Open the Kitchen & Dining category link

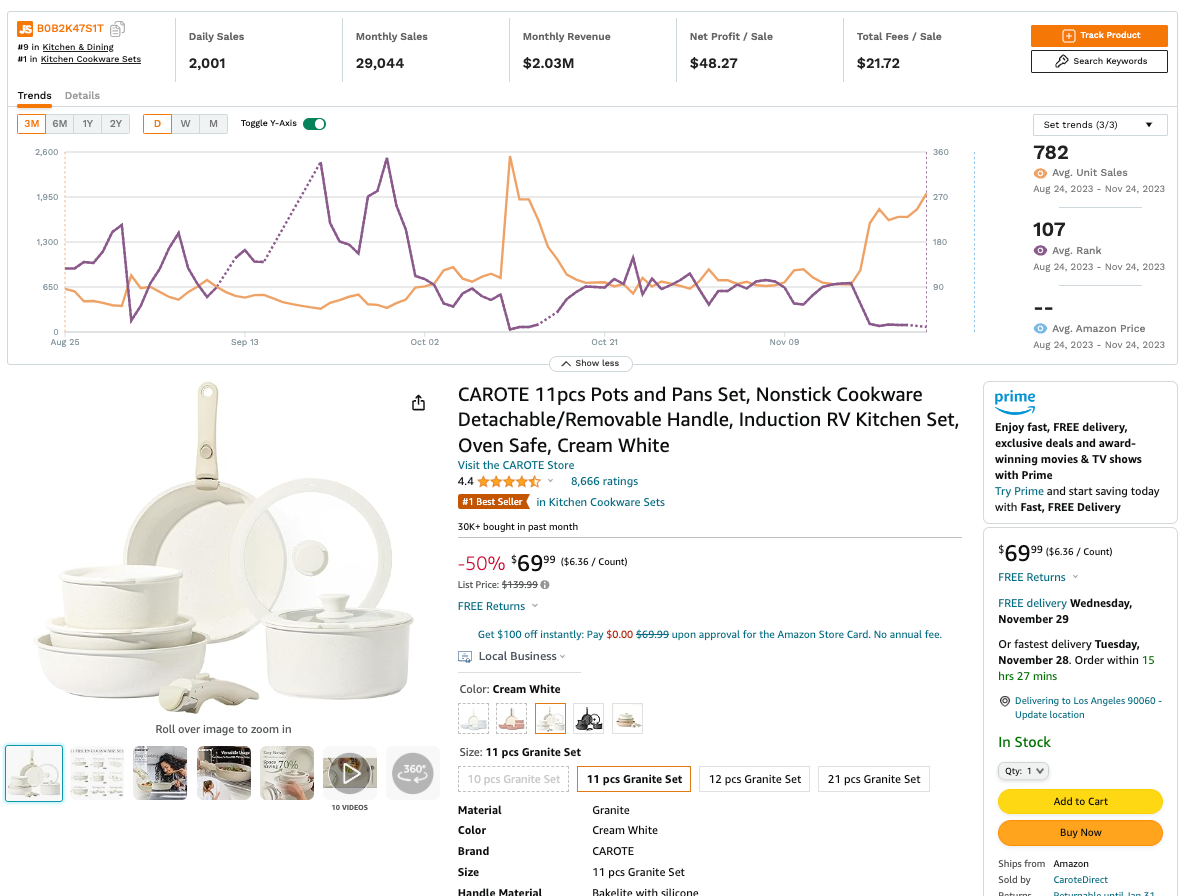(x=78, y=47)
